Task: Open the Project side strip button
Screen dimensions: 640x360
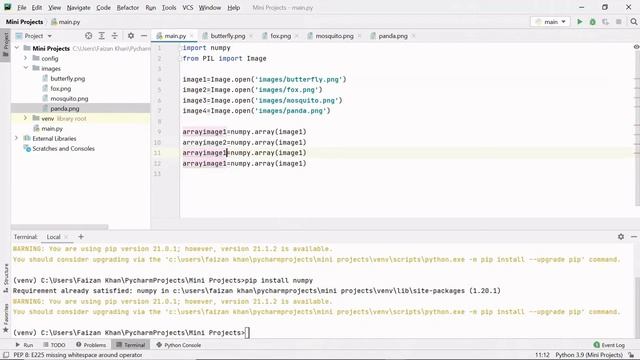Action: [x=6, y=44]
